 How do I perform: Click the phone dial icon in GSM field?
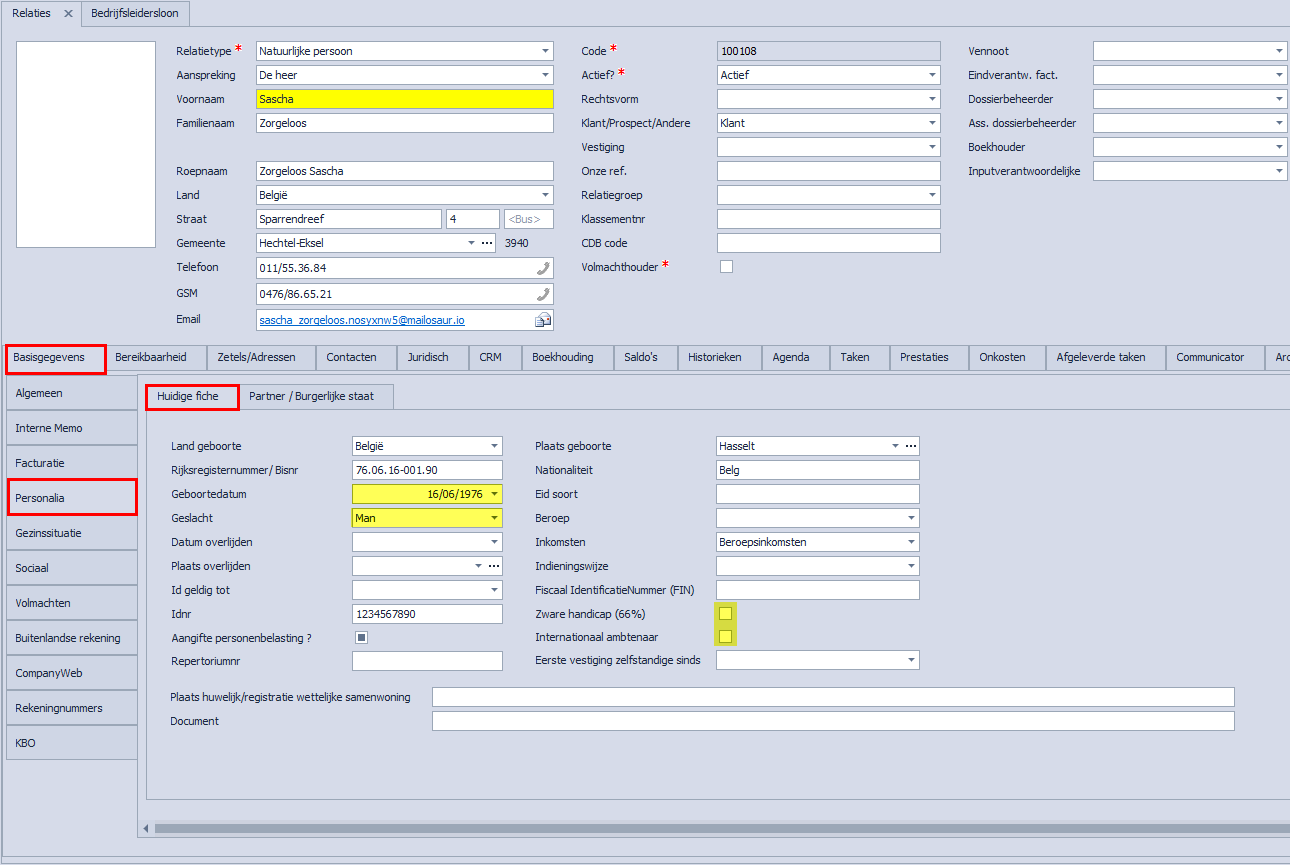pyautogui.click(x=543, y=294)
